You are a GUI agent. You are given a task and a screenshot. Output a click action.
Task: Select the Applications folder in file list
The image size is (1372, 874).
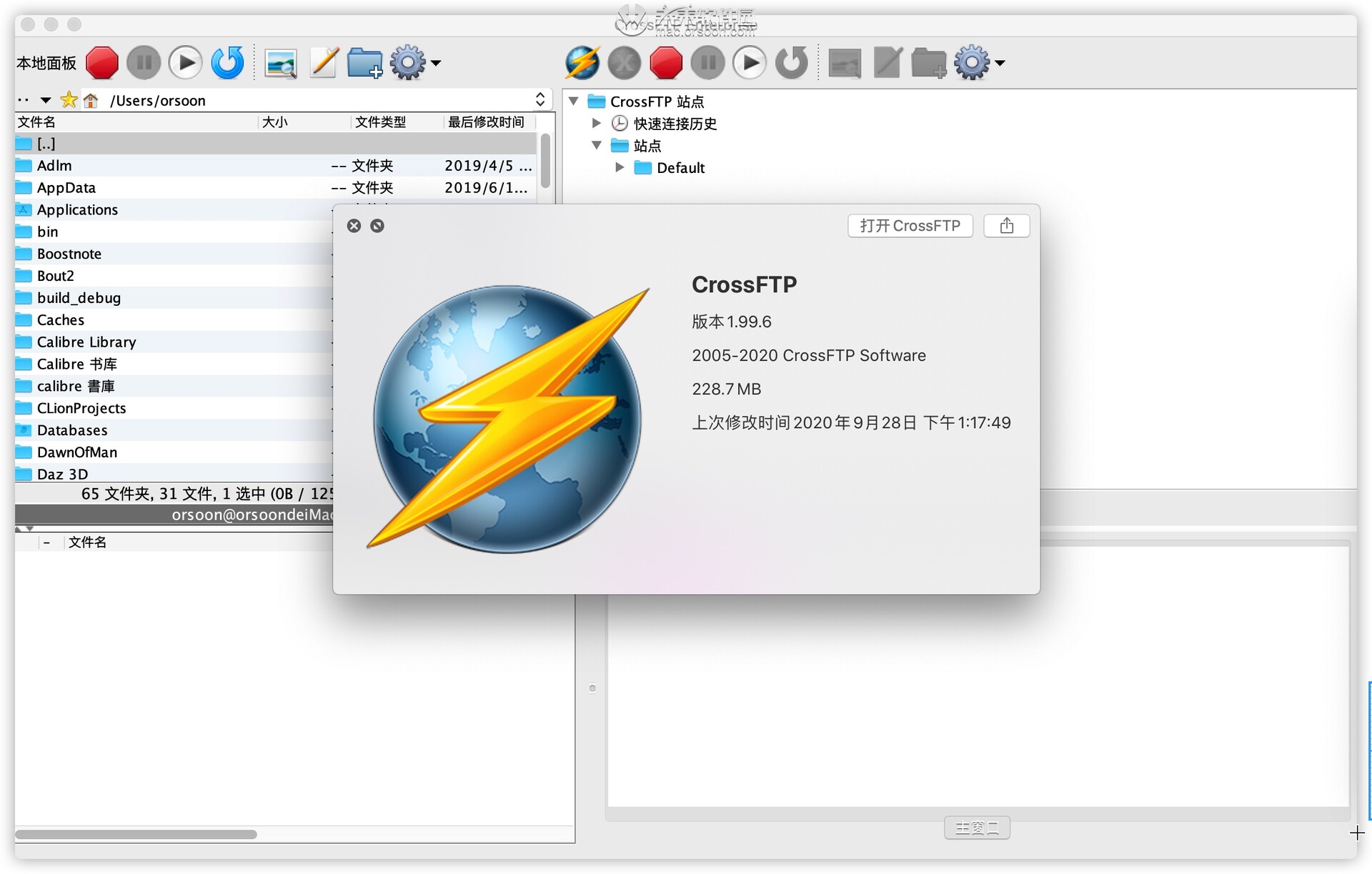point(77,209)
